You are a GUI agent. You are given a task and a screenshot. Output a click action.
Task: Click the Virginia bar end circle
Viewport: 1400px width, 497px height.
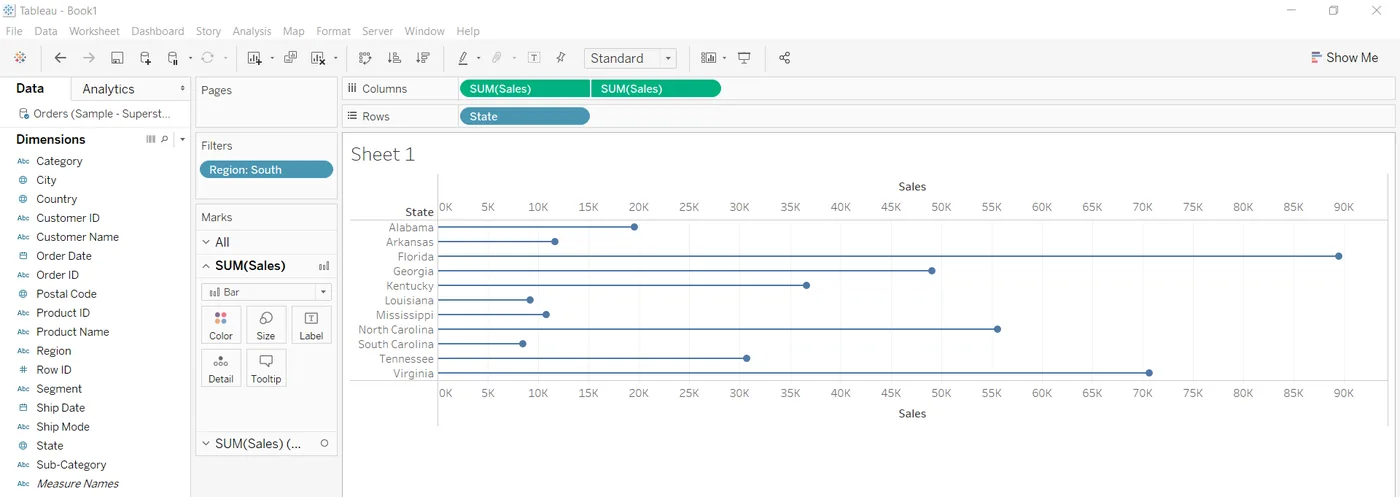coord(1149,373)
